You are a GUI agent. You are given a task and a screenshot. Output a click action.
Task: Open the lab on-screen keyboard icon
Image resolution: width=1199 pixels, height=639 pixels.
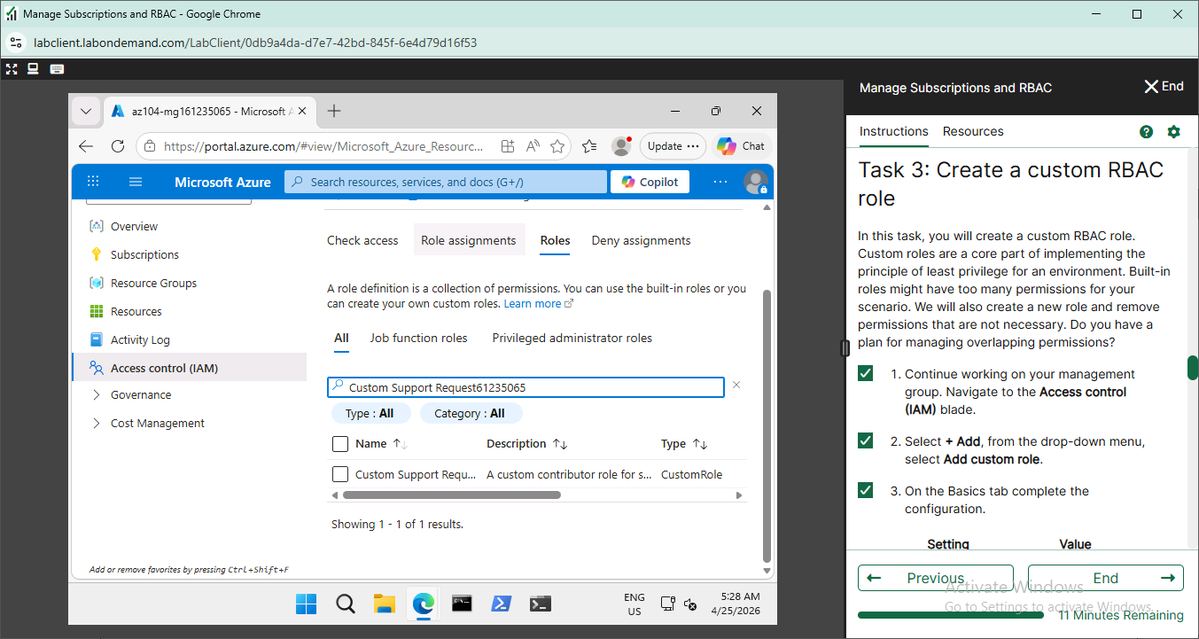57,69
